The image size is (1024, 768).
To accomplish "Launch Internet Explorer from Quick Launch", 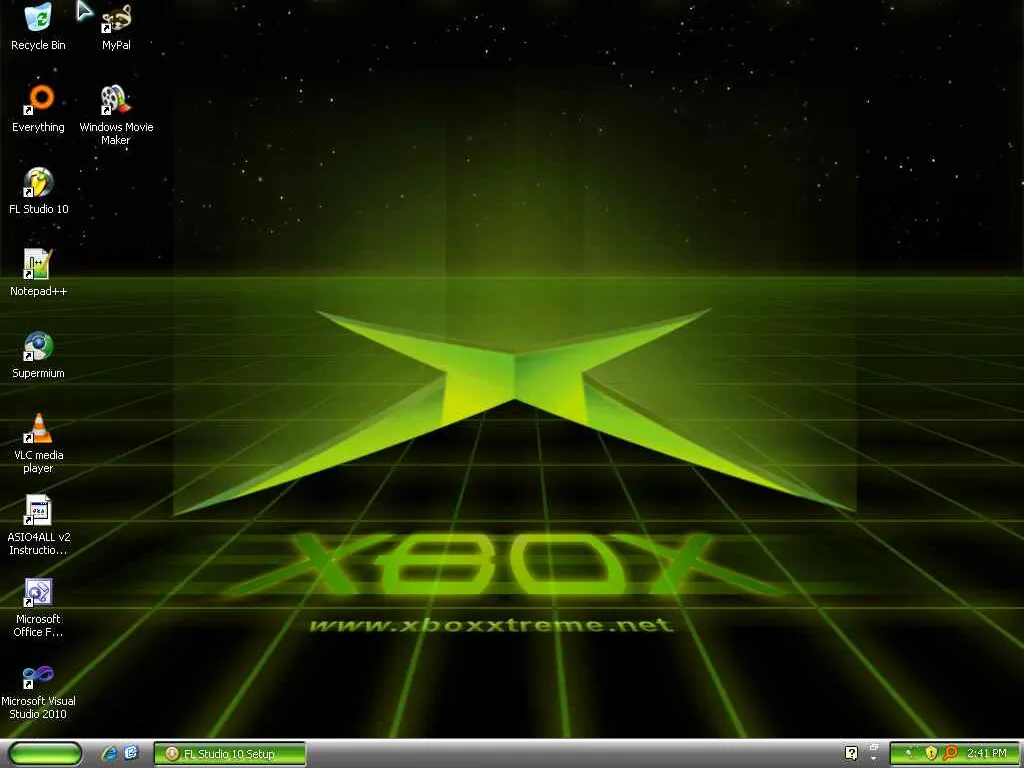I will tap(110, 754).
